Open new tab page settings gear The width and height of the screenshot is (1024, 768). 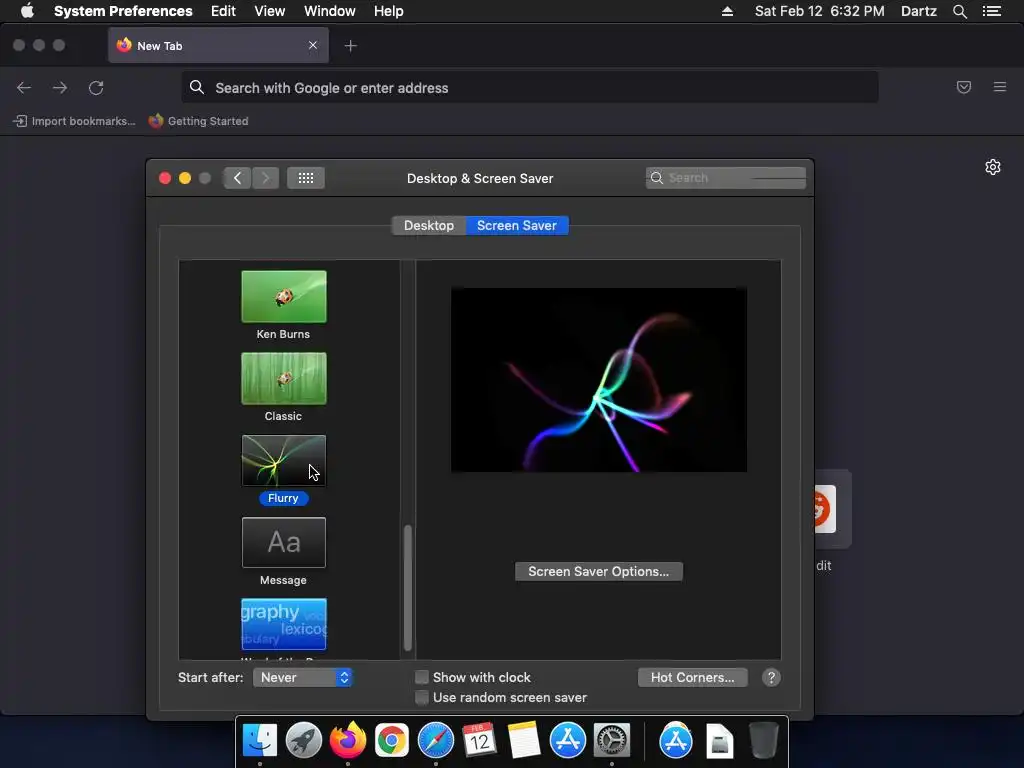click(993, 167)
